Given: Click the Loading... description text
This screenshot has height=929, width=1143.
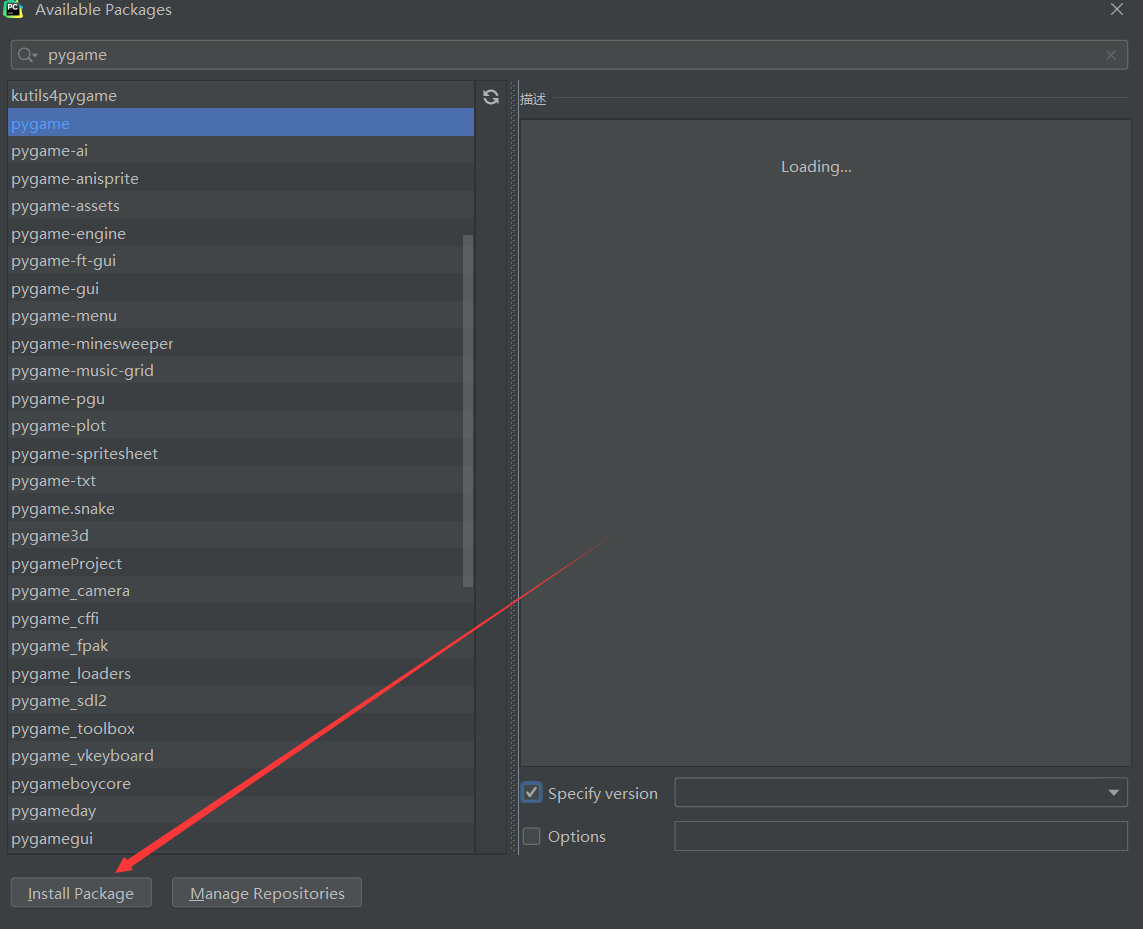Looking at the screenshot, I should click(816, 167).
